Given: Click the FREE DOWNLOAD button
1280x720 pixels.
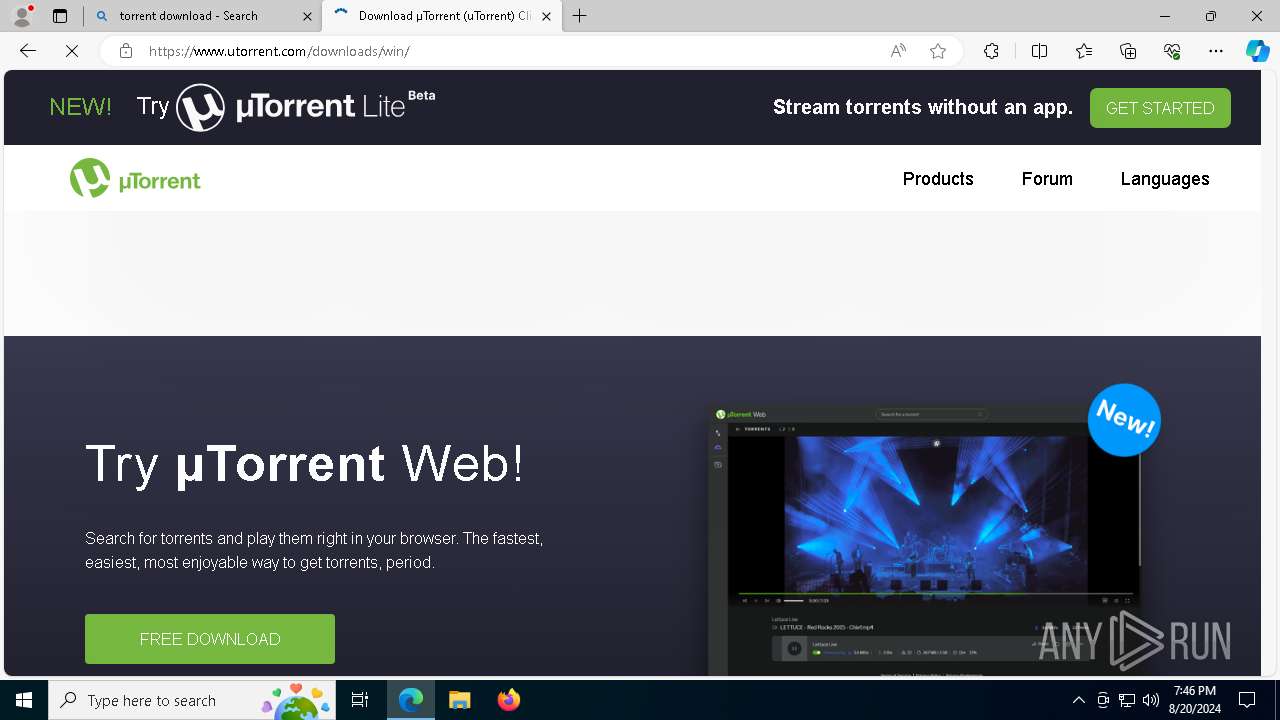Looking at the screenshot, I should tap(210, 639).
